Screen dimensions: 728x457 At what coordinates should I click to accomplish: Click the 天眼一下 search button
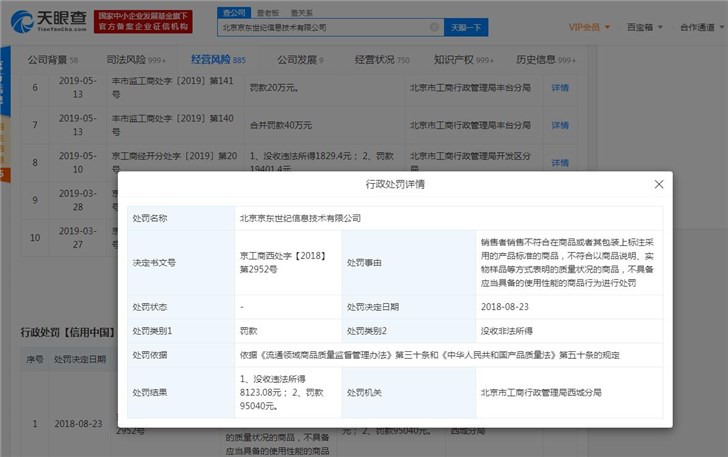(466, 27)
